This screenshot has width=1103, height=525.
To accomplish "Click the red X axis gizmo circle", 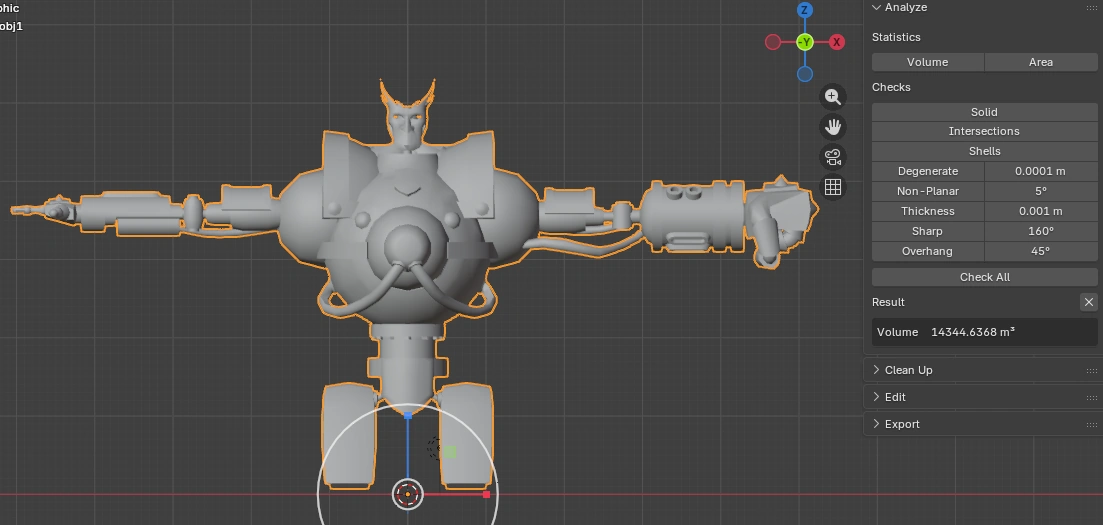I will click(836, 42).
